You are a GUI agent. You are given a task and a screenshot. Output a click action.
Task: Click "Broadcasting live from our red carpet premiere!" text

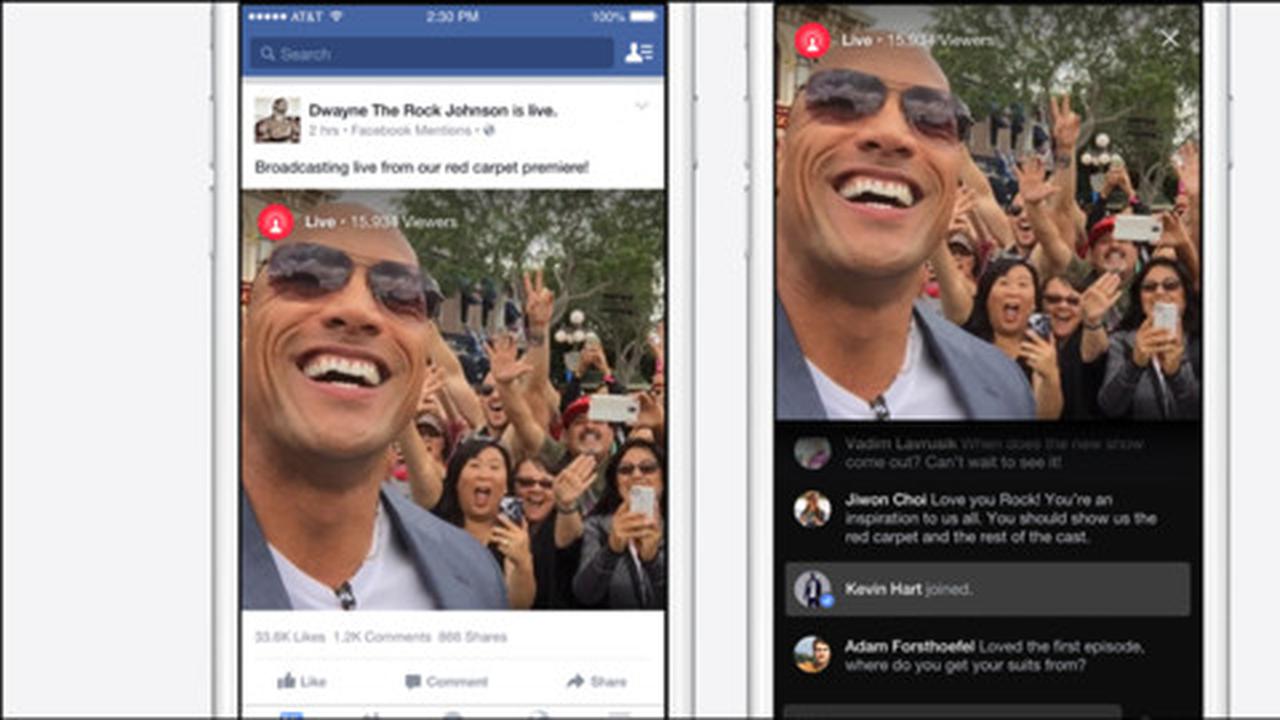point(422,168)
